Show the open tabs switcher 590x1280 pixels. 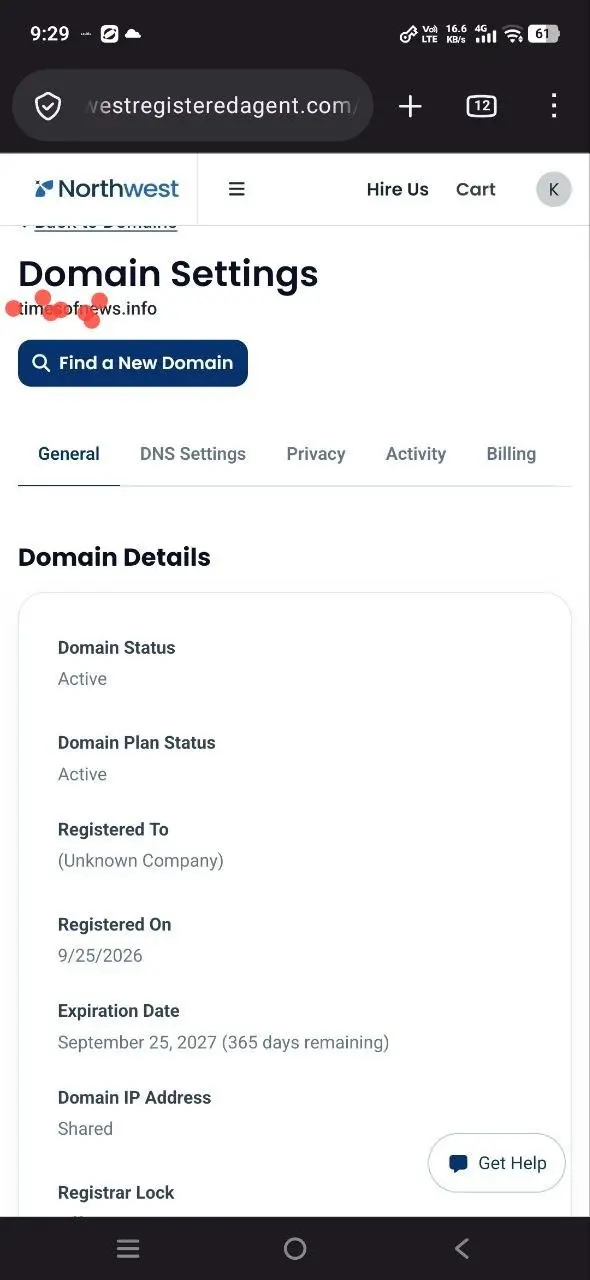click(x=481, y=106)
